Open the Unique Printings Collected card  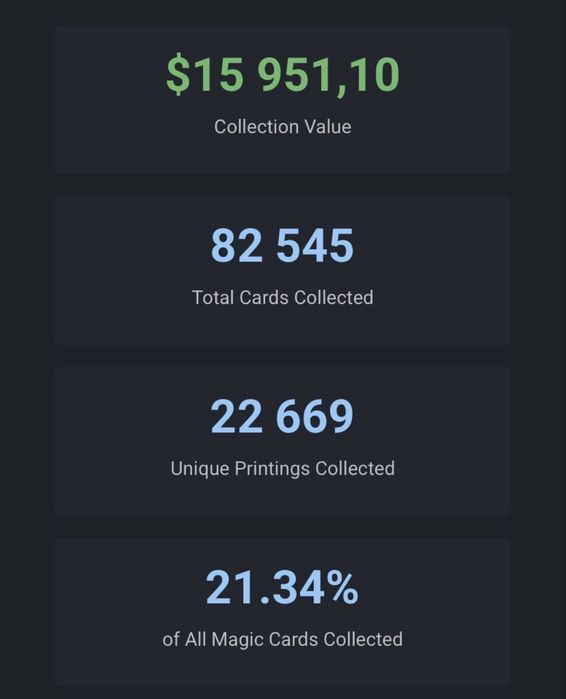[283, 441]
